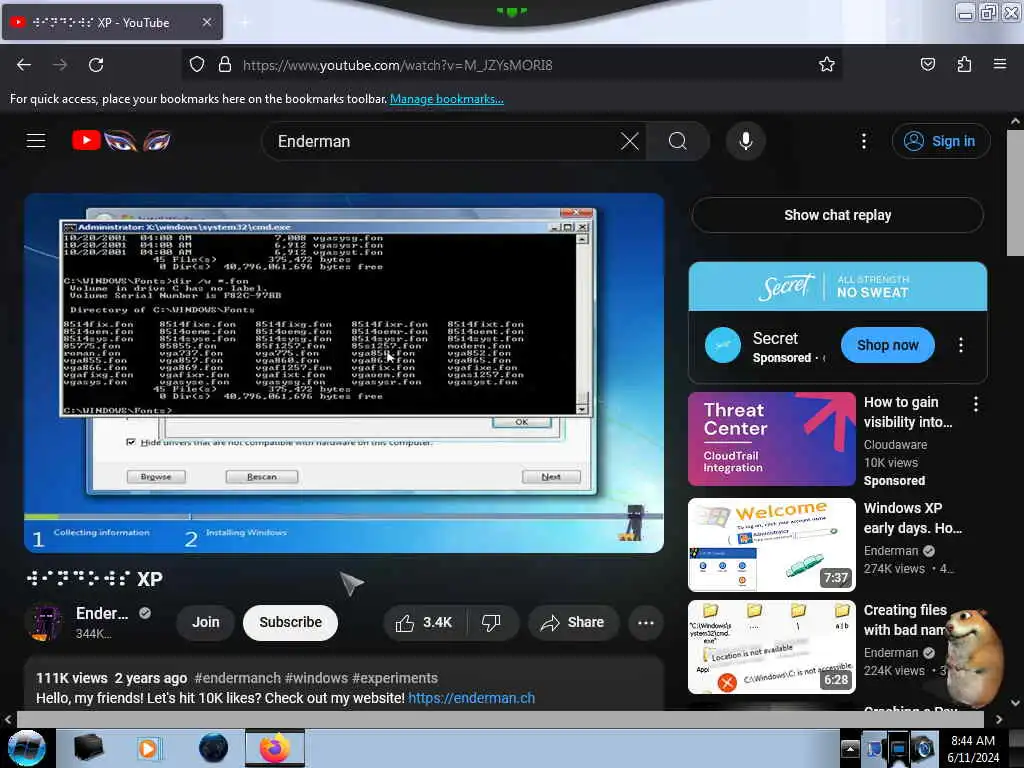The width and height of the screenshot is (1024, 768).
Task: Open the YouTube guide hamburger menu
Action: point(36,140)
